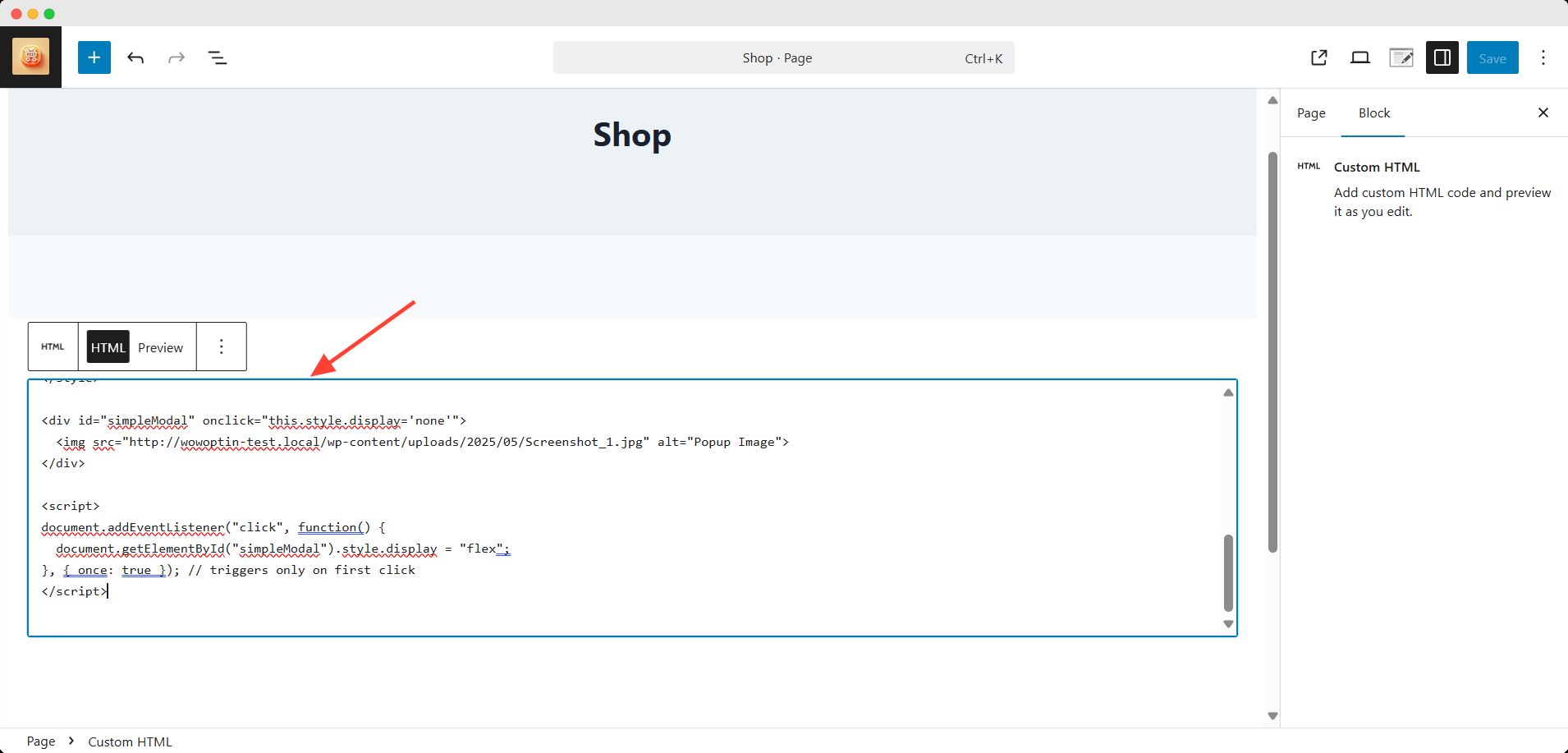Screen dimensions: 1568x753
Task: Click the img src URL line in code
Action: coord(423,442)
